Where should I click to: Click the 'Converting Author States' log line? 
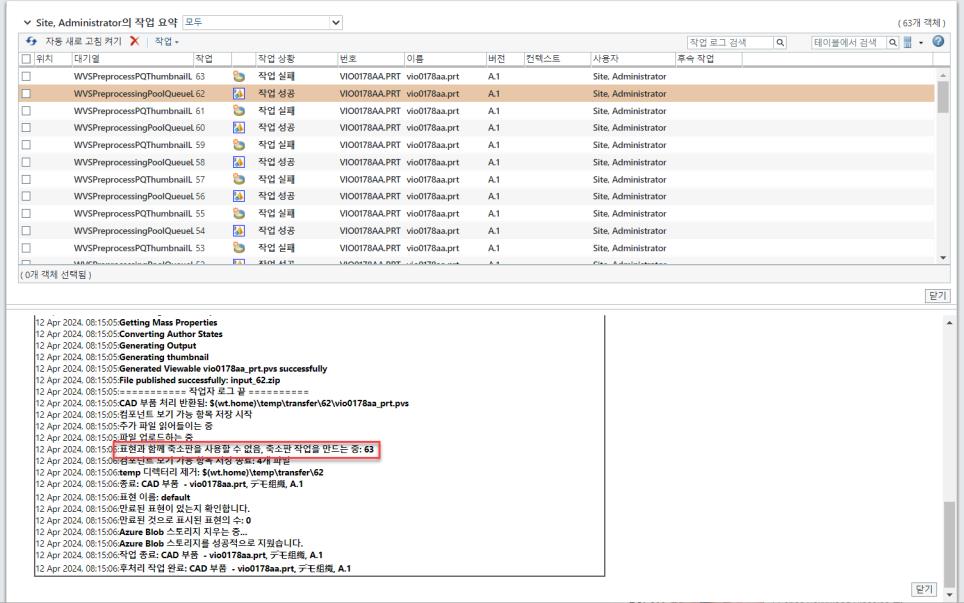tap(170, 334)
